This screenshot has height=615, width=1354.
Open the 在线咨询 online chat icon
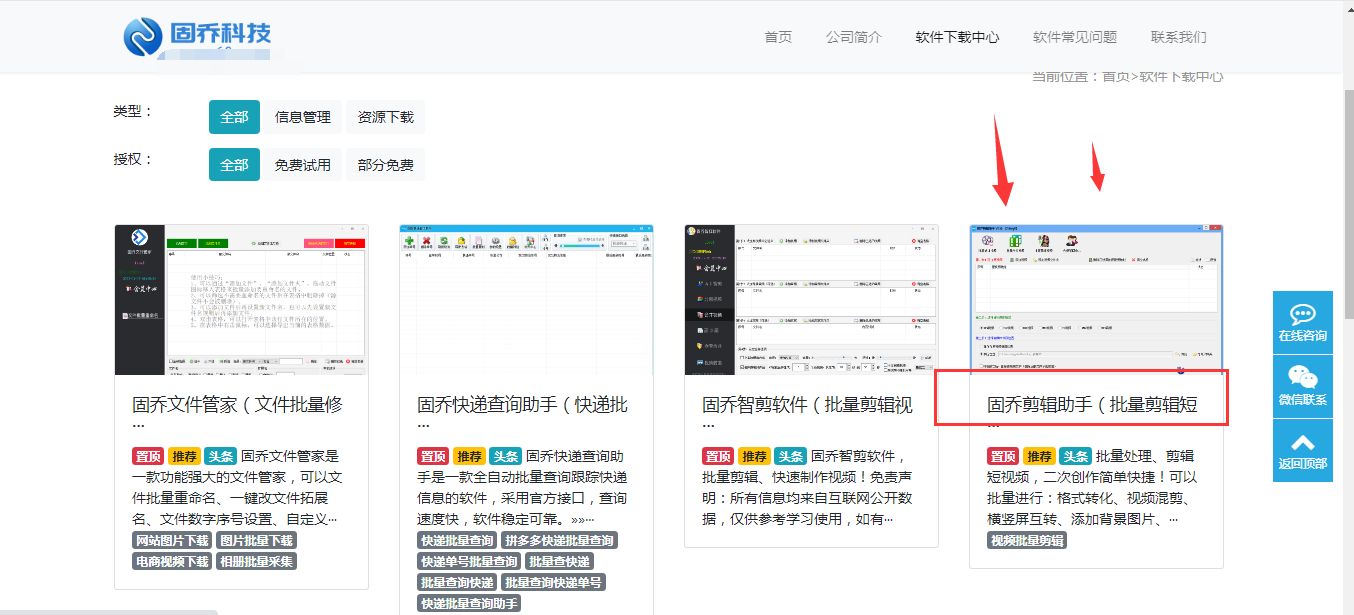point(1302,320)
